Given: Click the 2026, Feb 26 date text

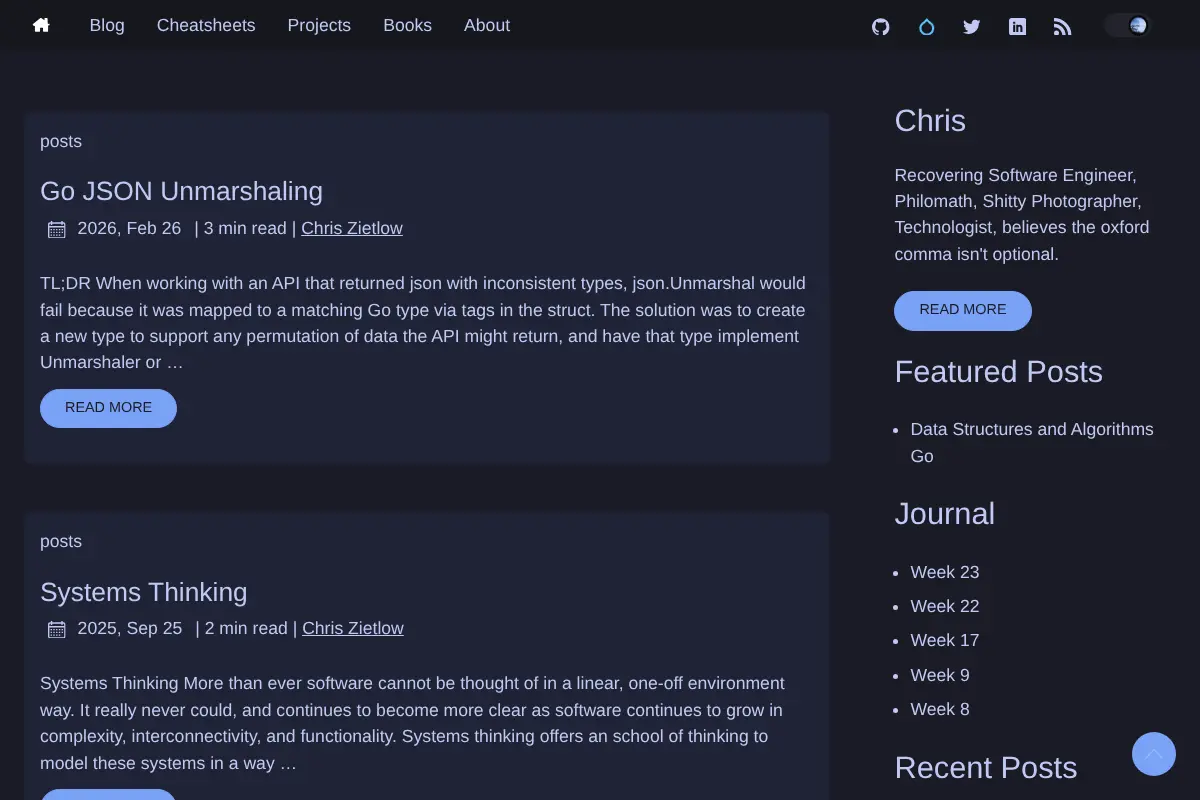Looking at the screenshot, I should coord(129,228).
